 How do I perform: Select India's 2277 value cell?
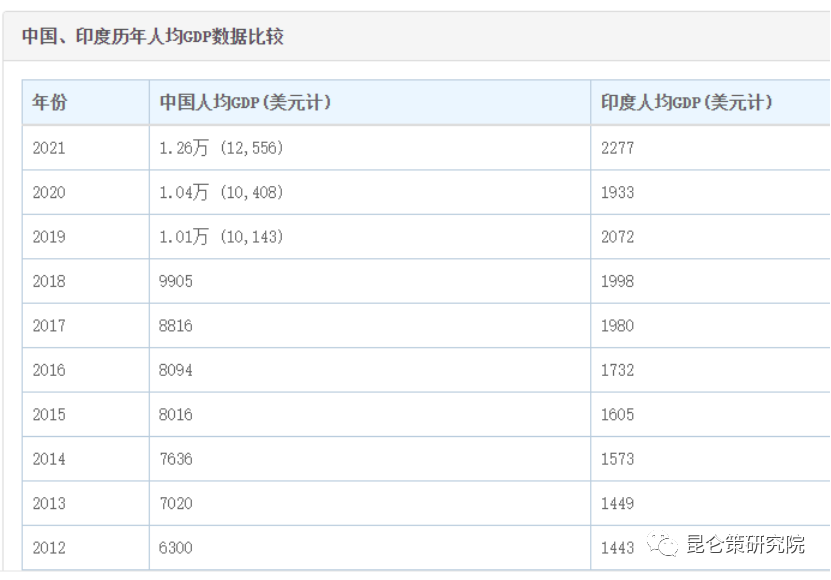click(x=617, y=148)
